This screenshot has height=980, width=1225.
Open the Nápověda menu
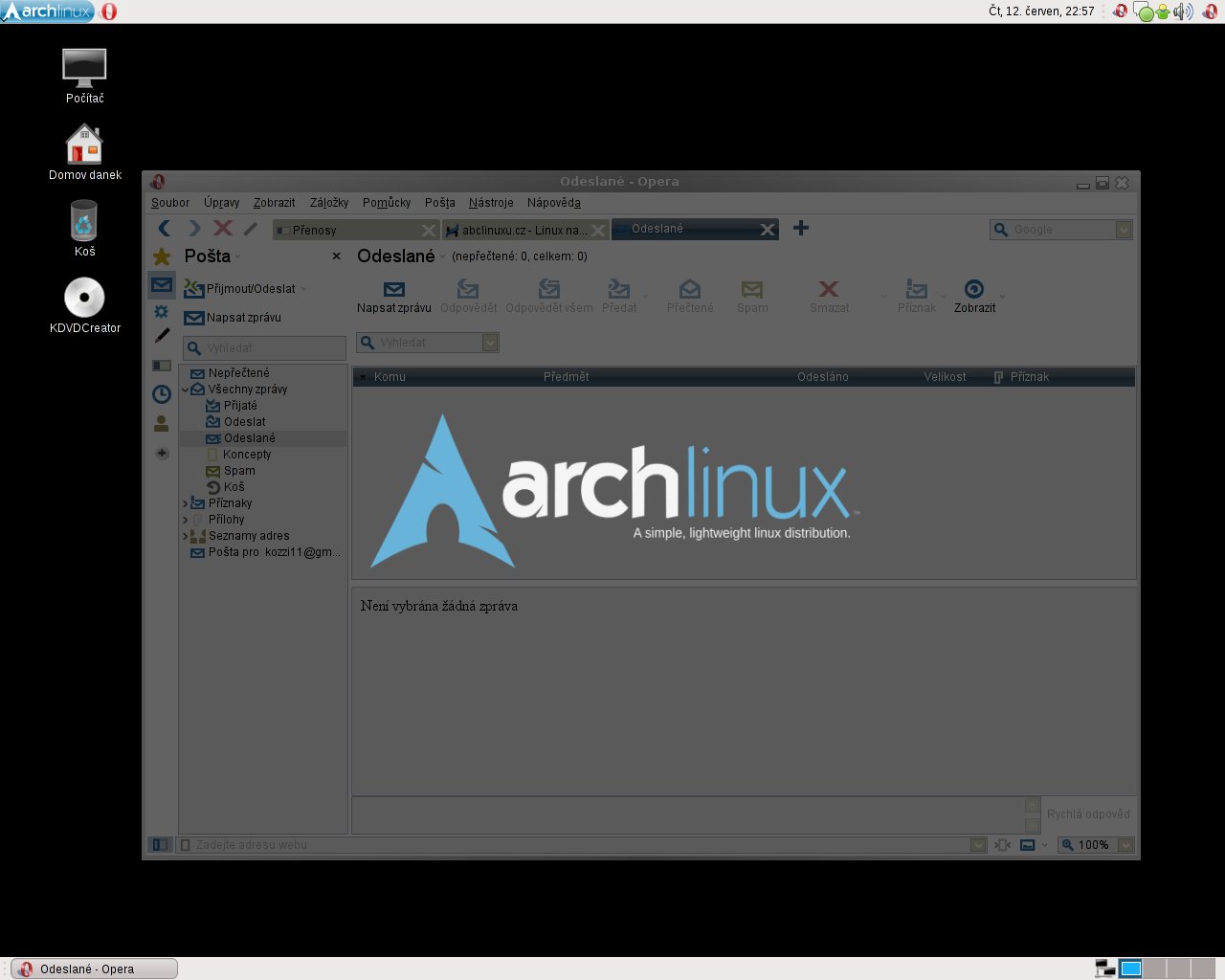pyautogui.click(x=554, y=203)
